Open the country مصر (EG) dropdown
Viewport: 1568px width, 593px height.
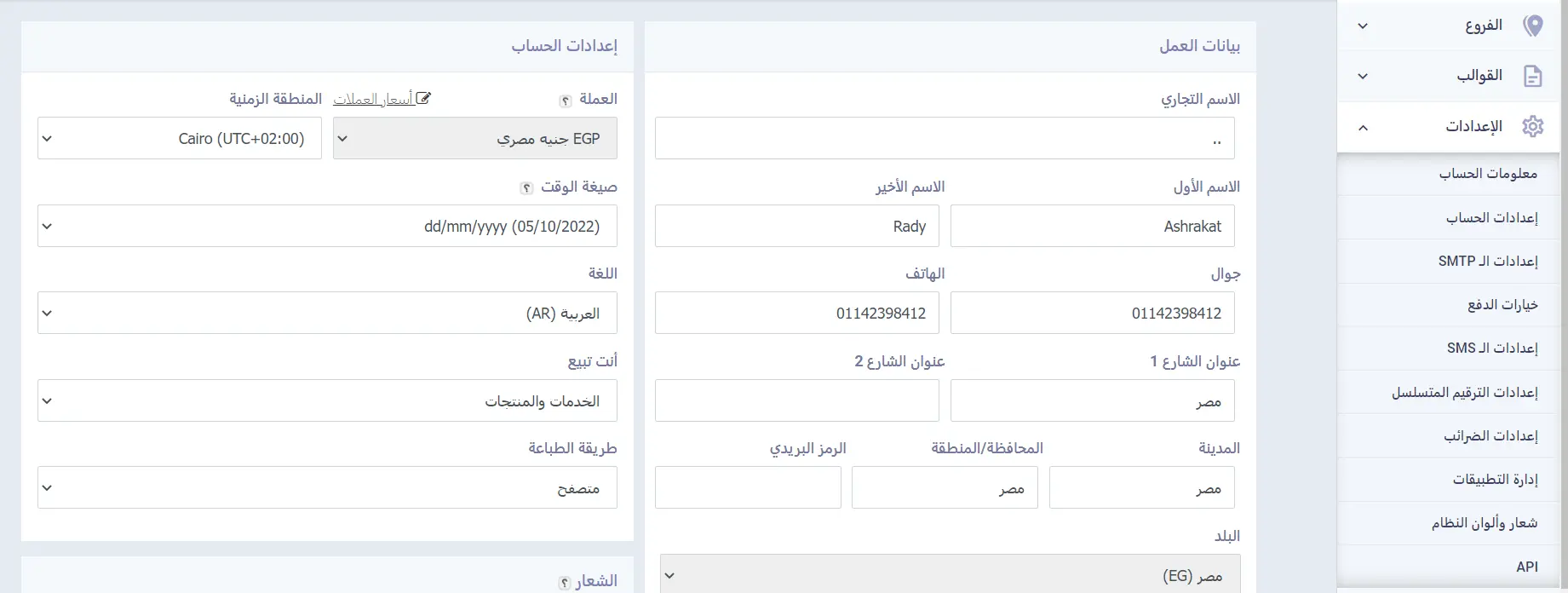[x=950, y=576]
